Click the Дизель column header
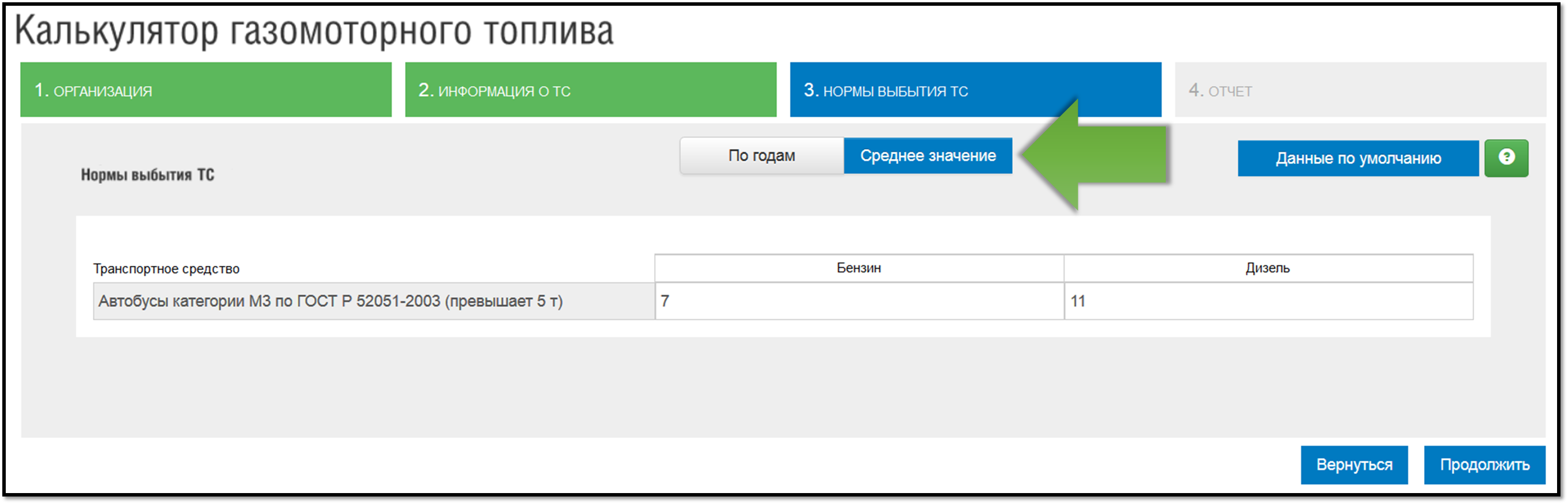 click(1268, 268)
